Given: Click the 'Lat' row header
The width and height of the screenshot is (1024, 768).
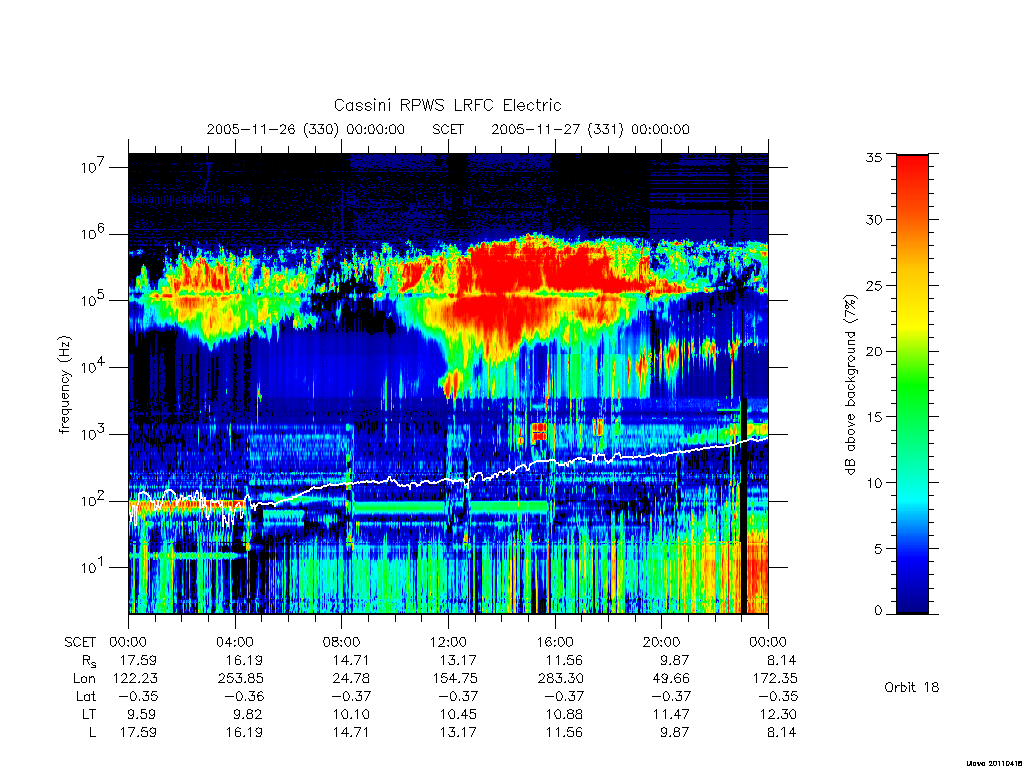Looking at the screenshot, I should 86,696.
